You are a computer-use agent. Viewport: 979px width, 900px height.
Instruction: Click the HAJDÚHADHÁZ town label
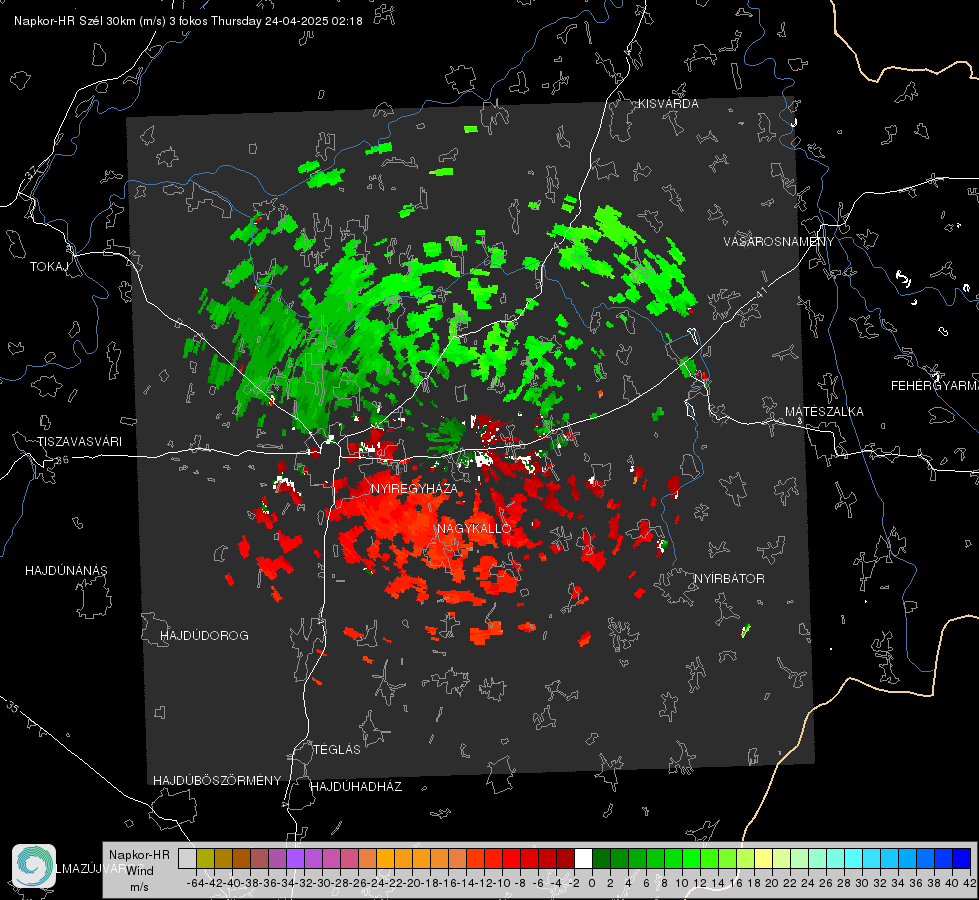click(x=356, y=786)
